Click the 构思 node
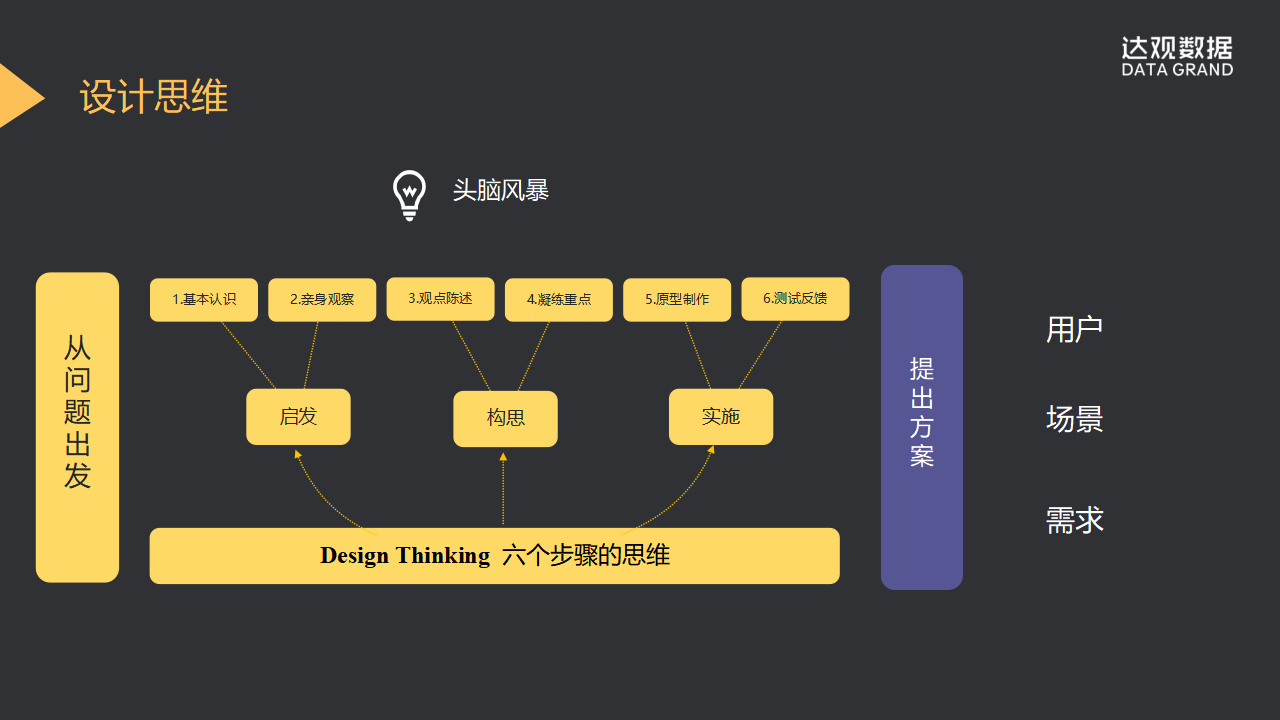 point(505,419)
